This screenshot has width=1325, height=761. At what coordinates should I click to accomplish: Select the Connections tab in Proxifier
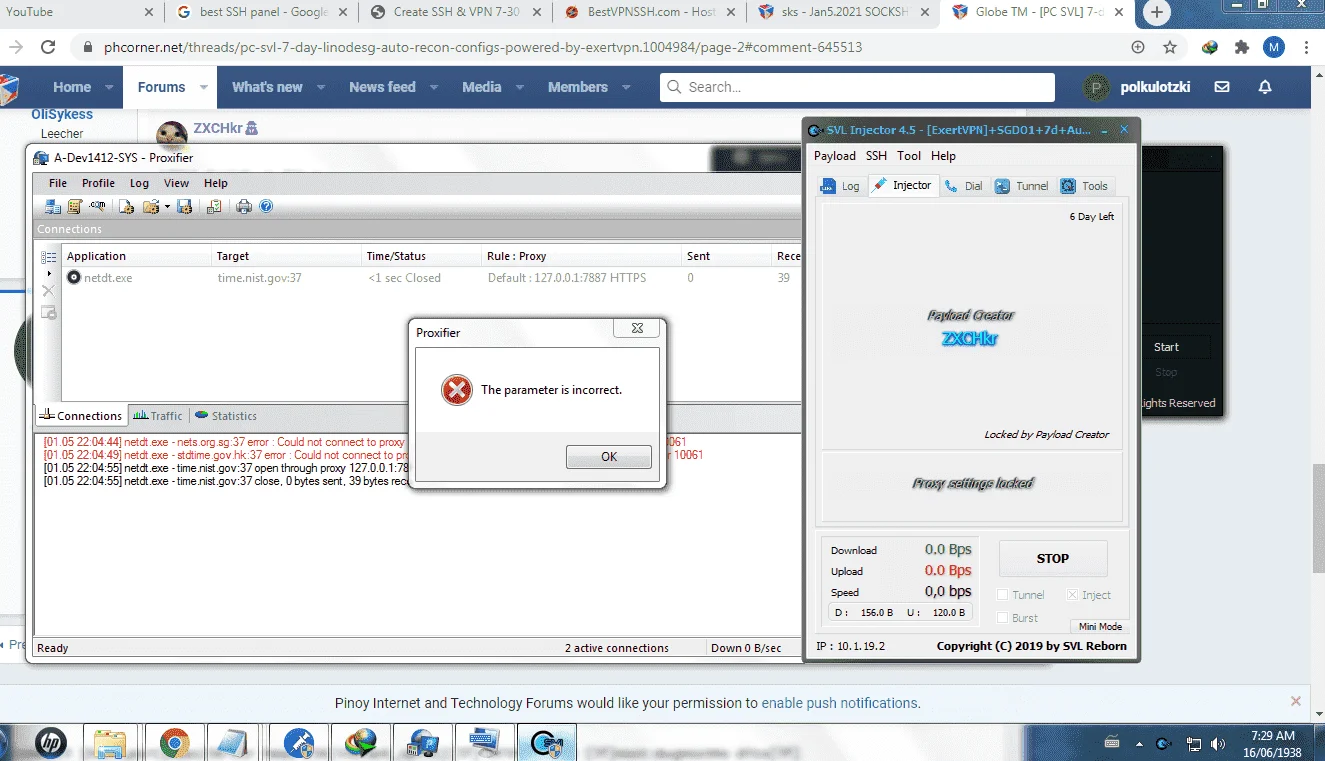tap(81, 416)
